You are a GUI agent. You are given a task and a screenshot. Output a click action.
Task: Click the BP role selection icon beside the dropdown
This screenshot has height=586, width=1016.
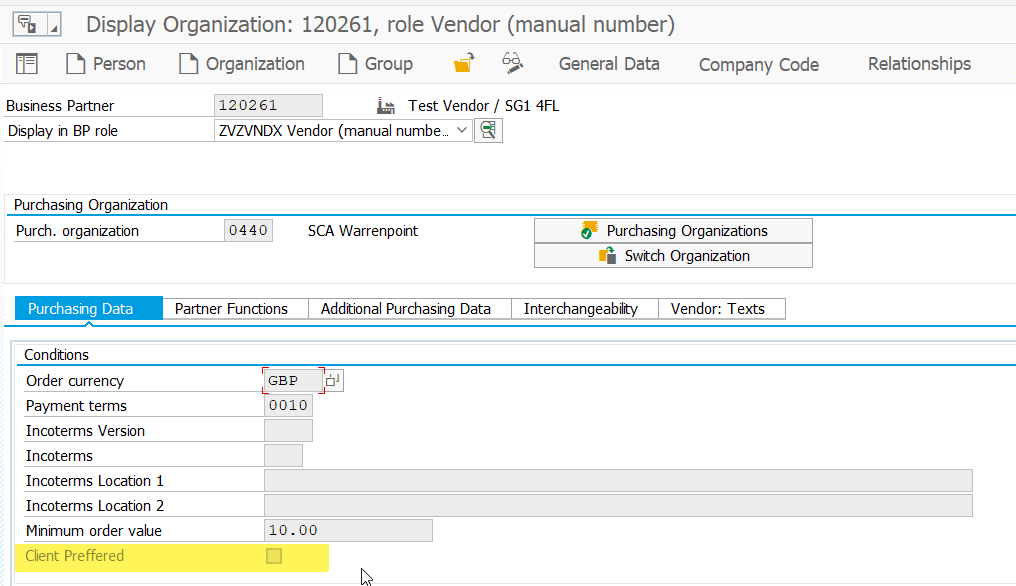[x=488, y=130]
